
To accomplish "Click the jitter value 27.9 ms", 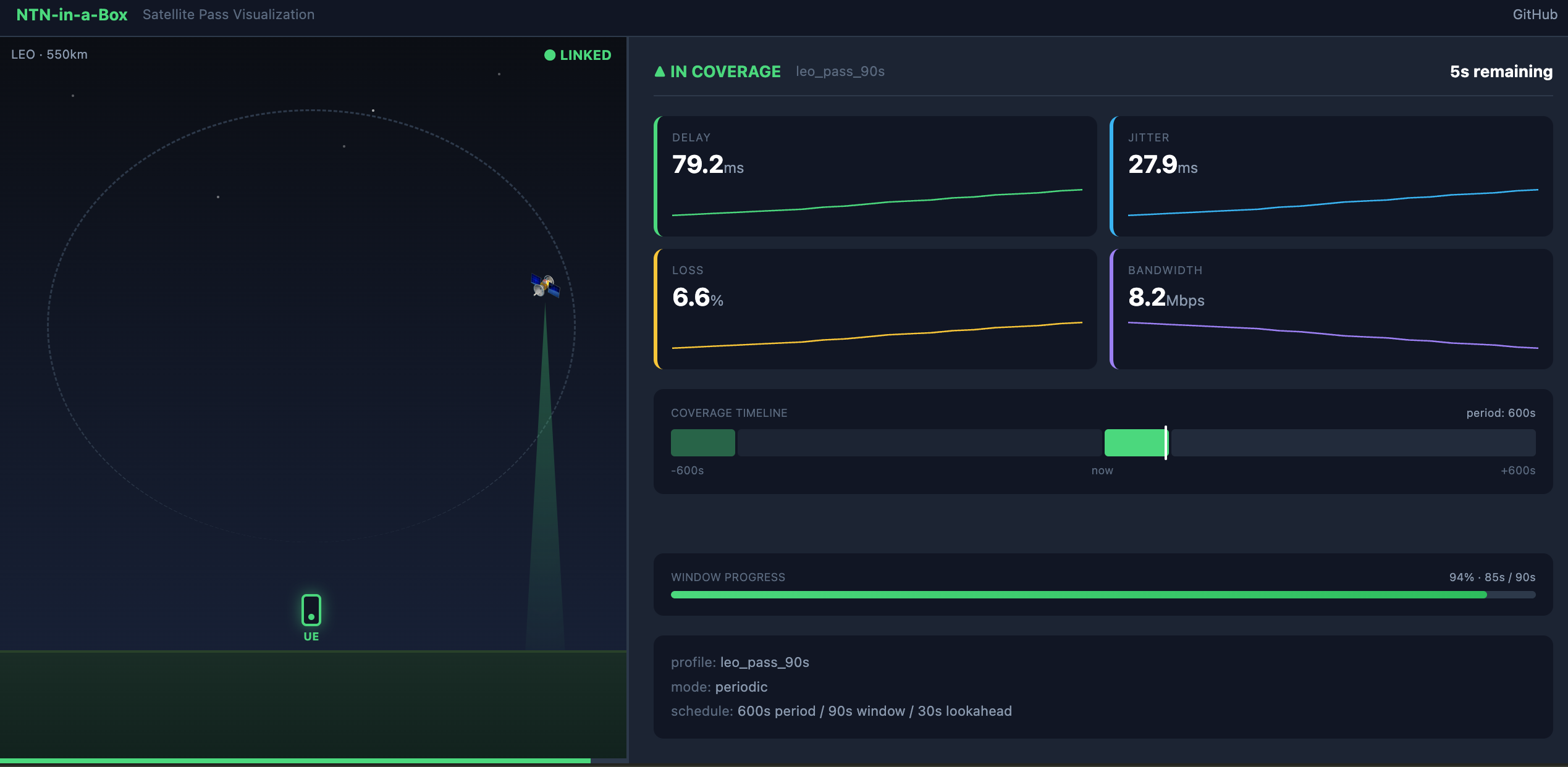I will click(1163, 165).
